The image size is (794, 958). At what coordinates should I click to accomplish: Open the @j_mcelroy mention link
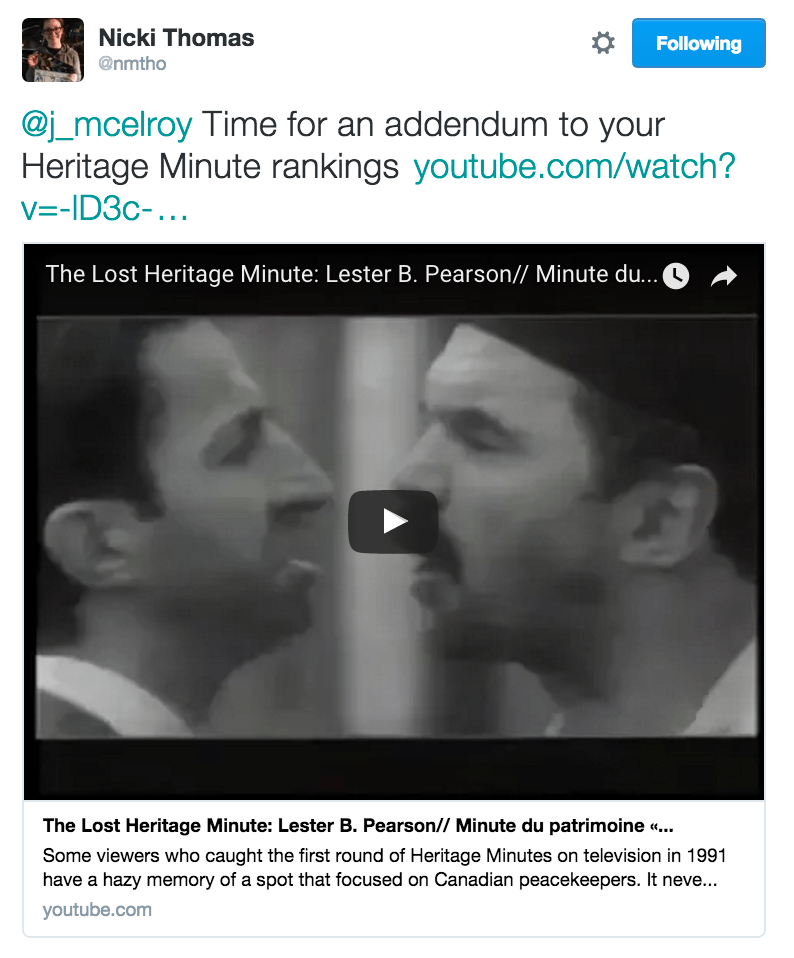pyautogui.click(x=107, y=125)
